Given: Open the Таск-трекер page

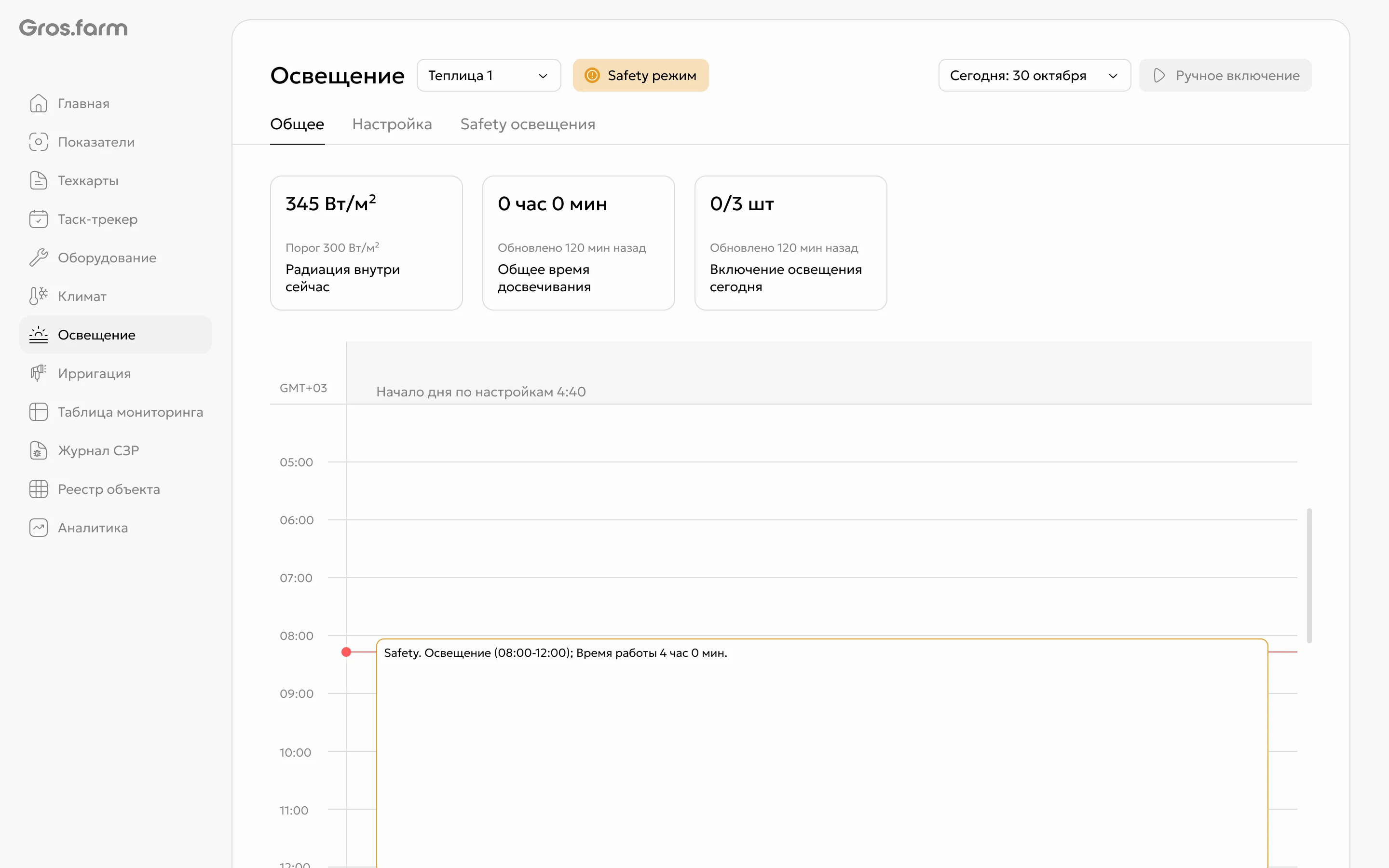Looking at the screenshot, I should click(116, 219).
